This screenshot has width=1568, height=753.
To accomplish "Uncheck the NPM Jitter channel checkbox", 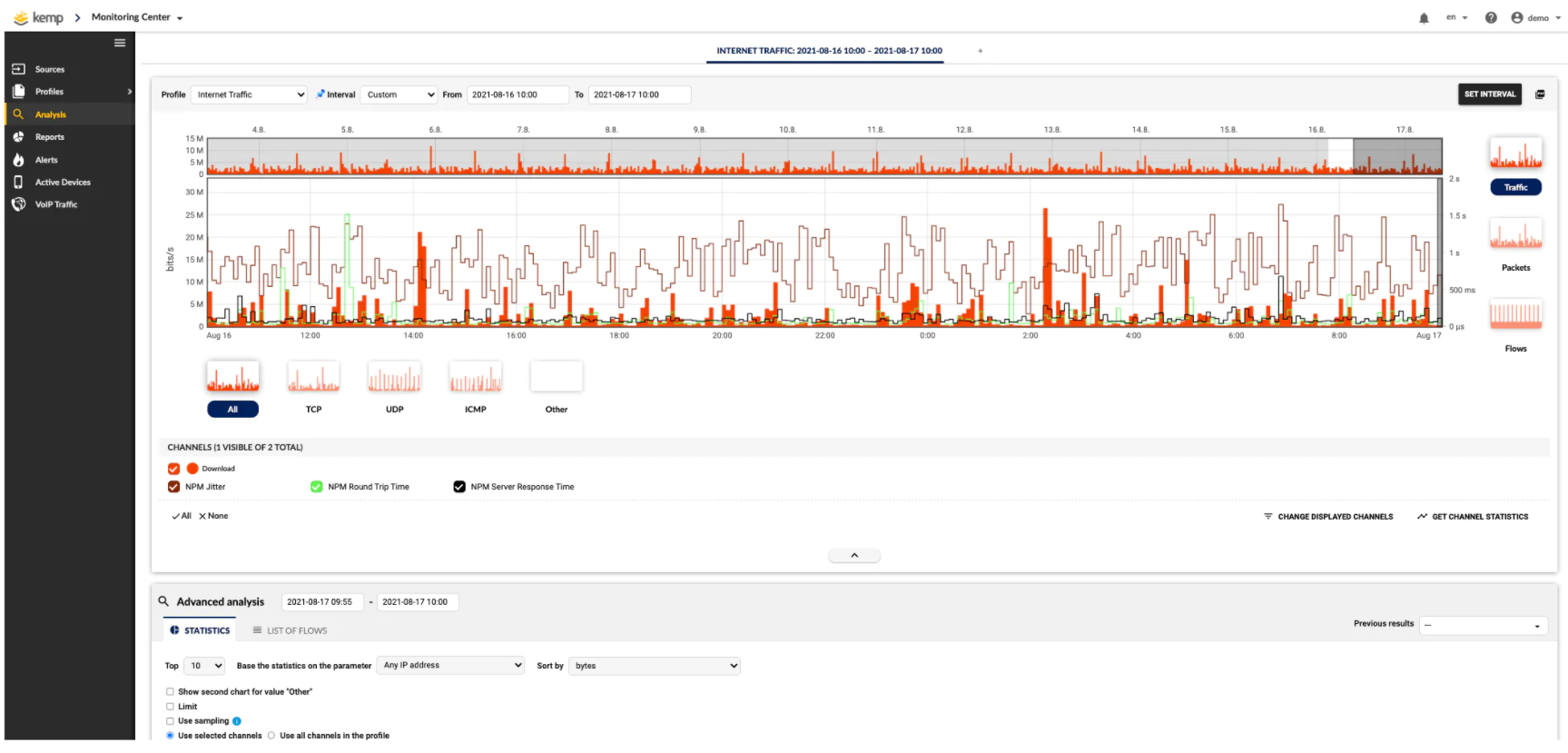I will coord(173,487).
